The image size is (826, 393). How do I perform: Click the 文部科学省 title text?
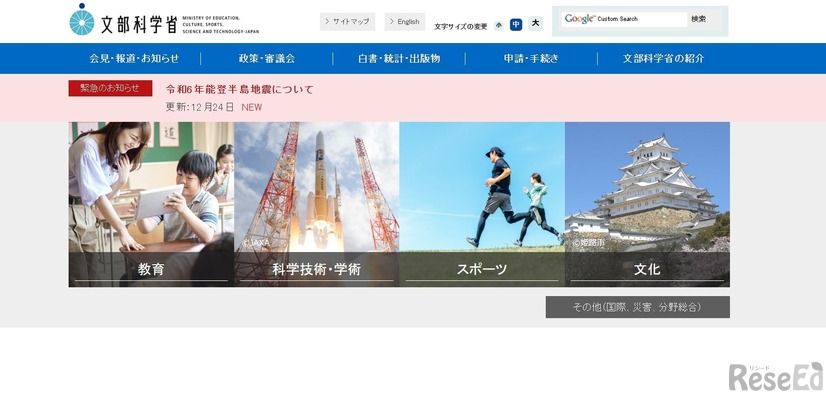(139, 25)
